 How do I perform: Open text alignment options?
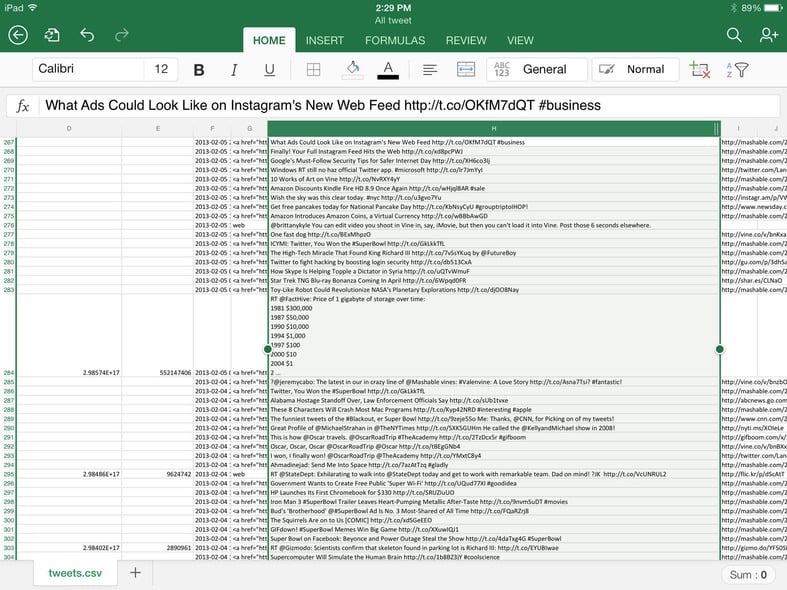[x=430, y=70]
